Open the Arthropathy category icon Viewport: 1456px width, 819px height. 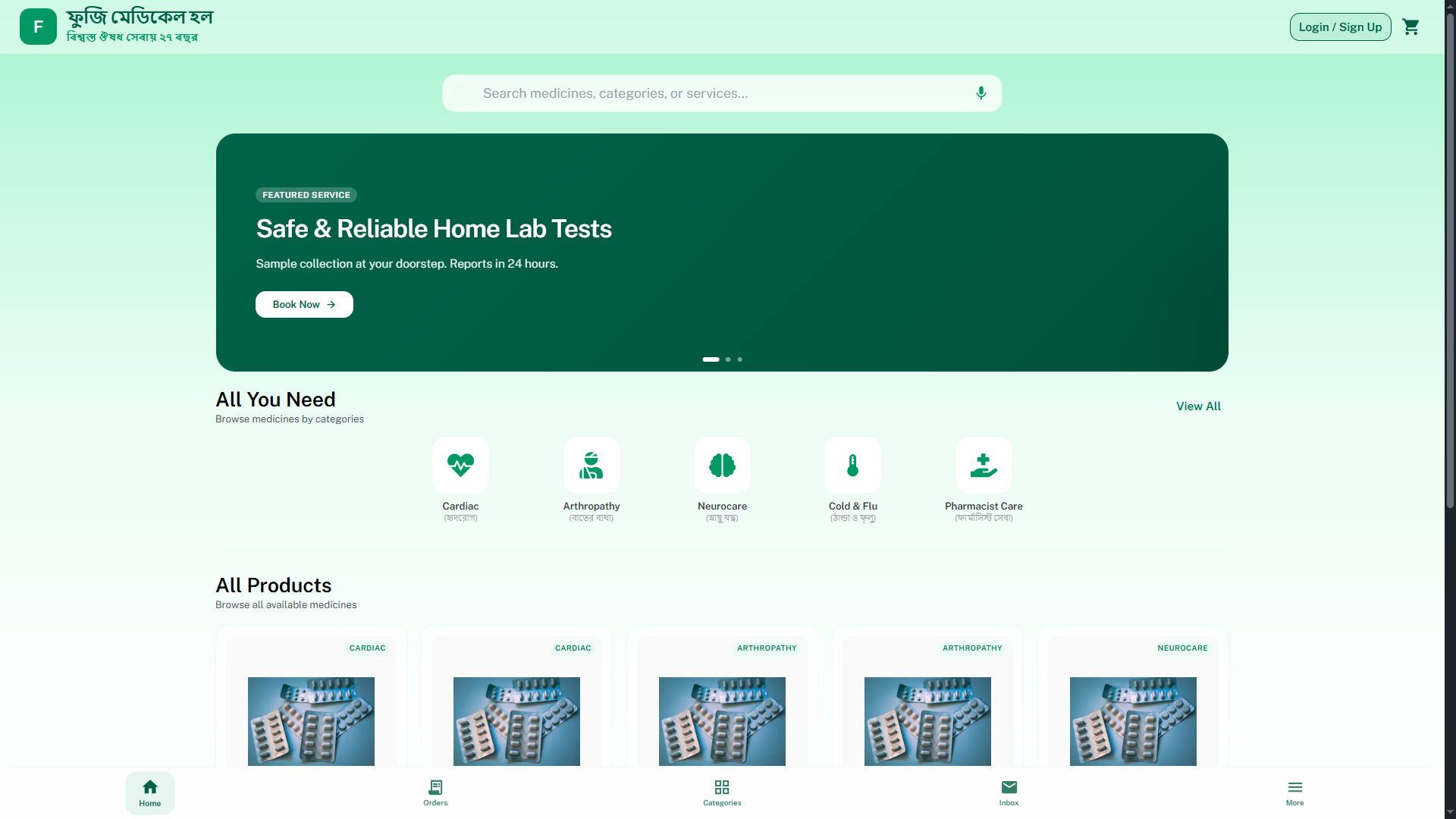(591, 465)
